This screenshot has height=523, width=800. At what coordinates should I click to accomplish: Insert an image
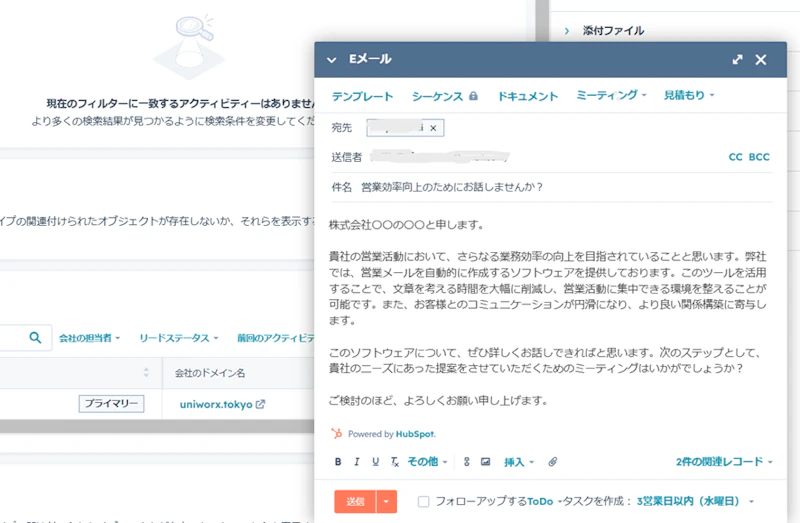click(x=485, y=462)
